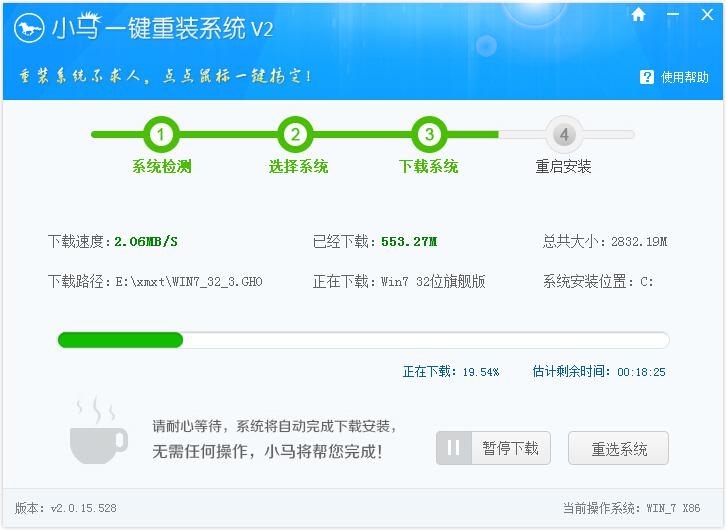This screenshot has width=726, height=530.
Task: Click the home icon in title bar
Action: coord(638,15)
